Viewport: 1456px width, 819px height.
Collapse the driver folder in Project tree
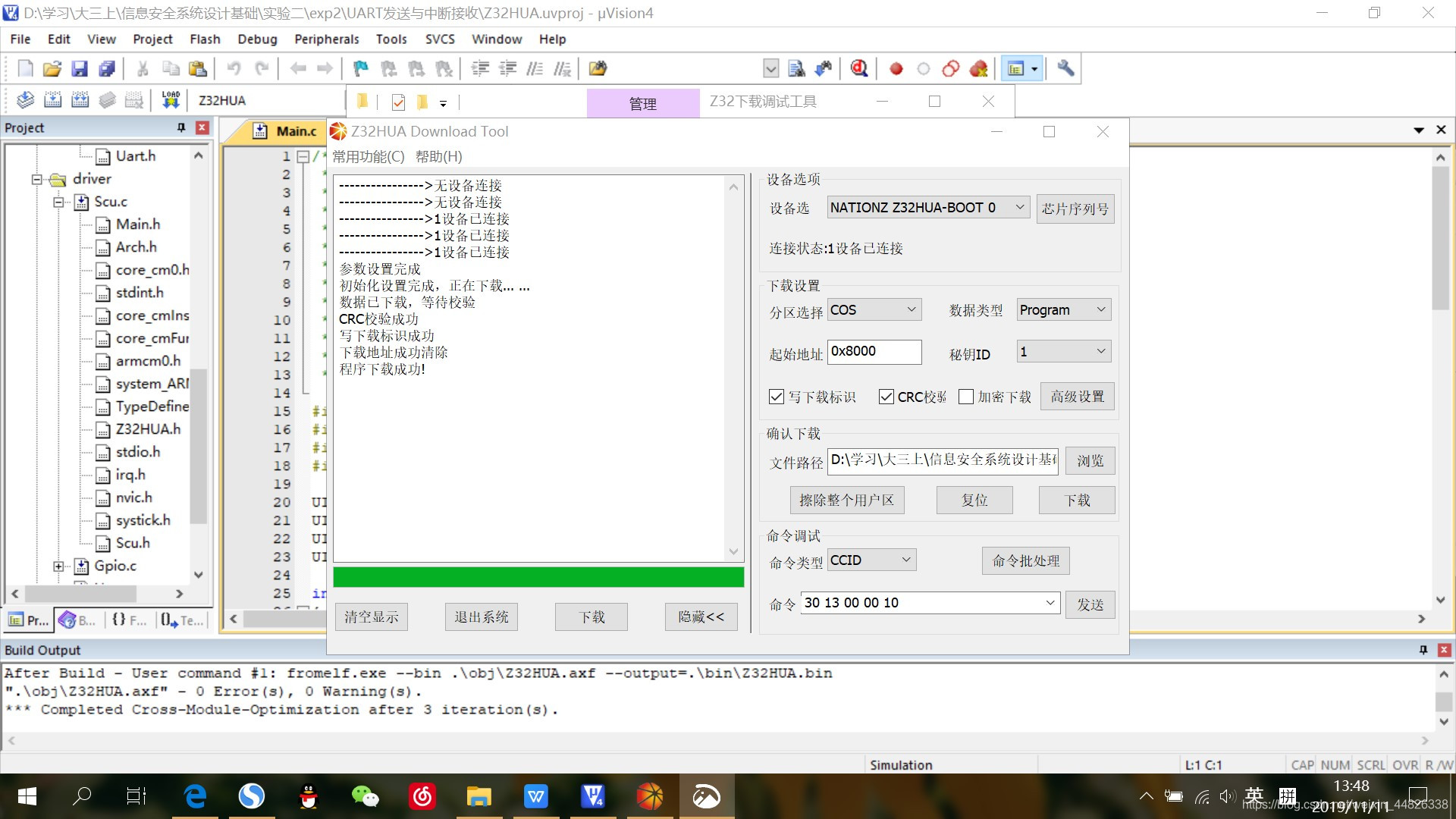tap(36, 180)
